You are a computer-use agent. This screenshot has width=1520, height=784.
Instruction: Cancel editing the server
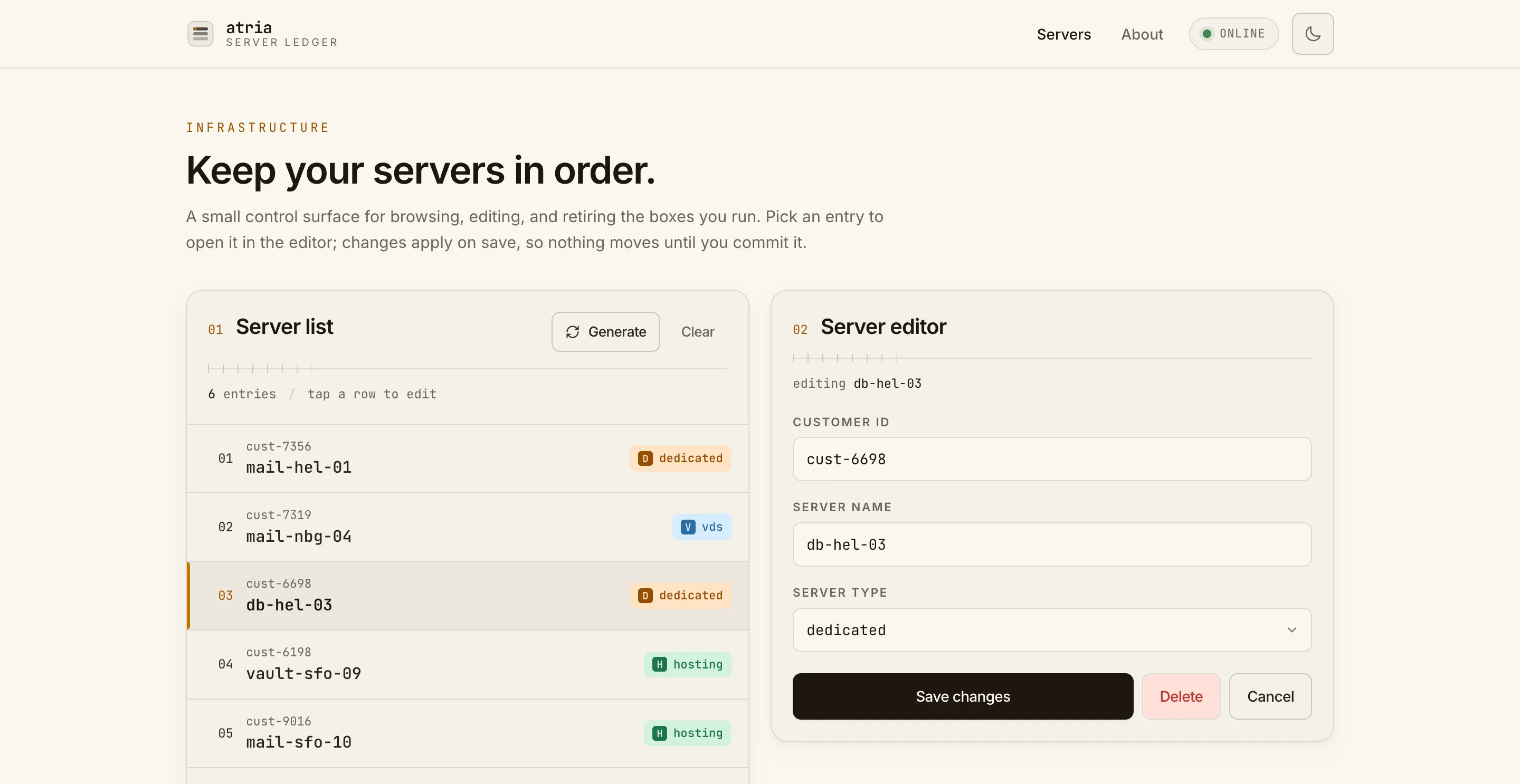click(x=1270, y=696)
